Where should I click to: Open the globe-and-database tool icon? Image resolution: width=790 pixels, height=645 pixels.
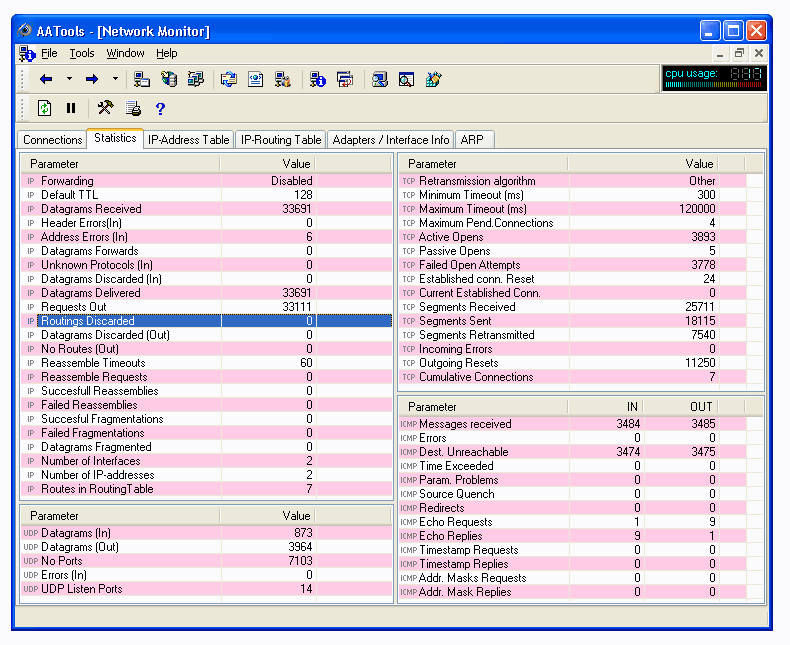click(x=169, y=79)
